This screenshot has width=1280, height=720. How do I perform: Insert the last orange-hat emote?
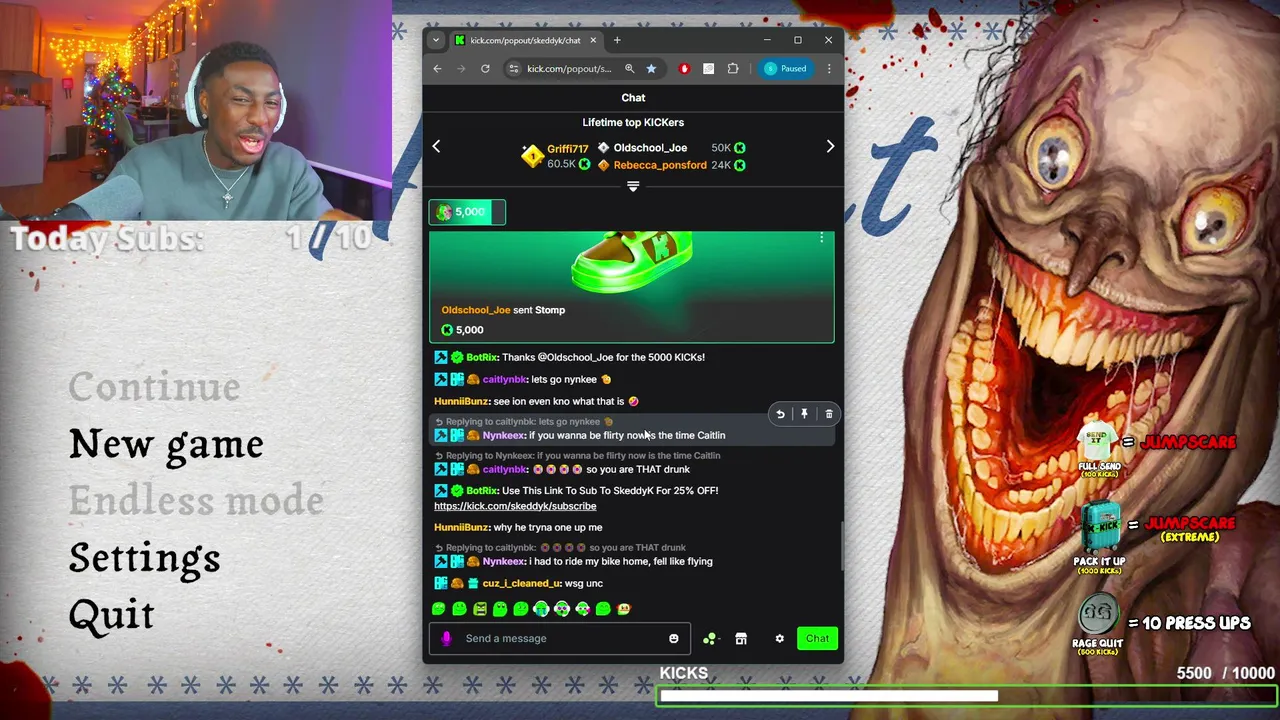[x=624, y=609]
